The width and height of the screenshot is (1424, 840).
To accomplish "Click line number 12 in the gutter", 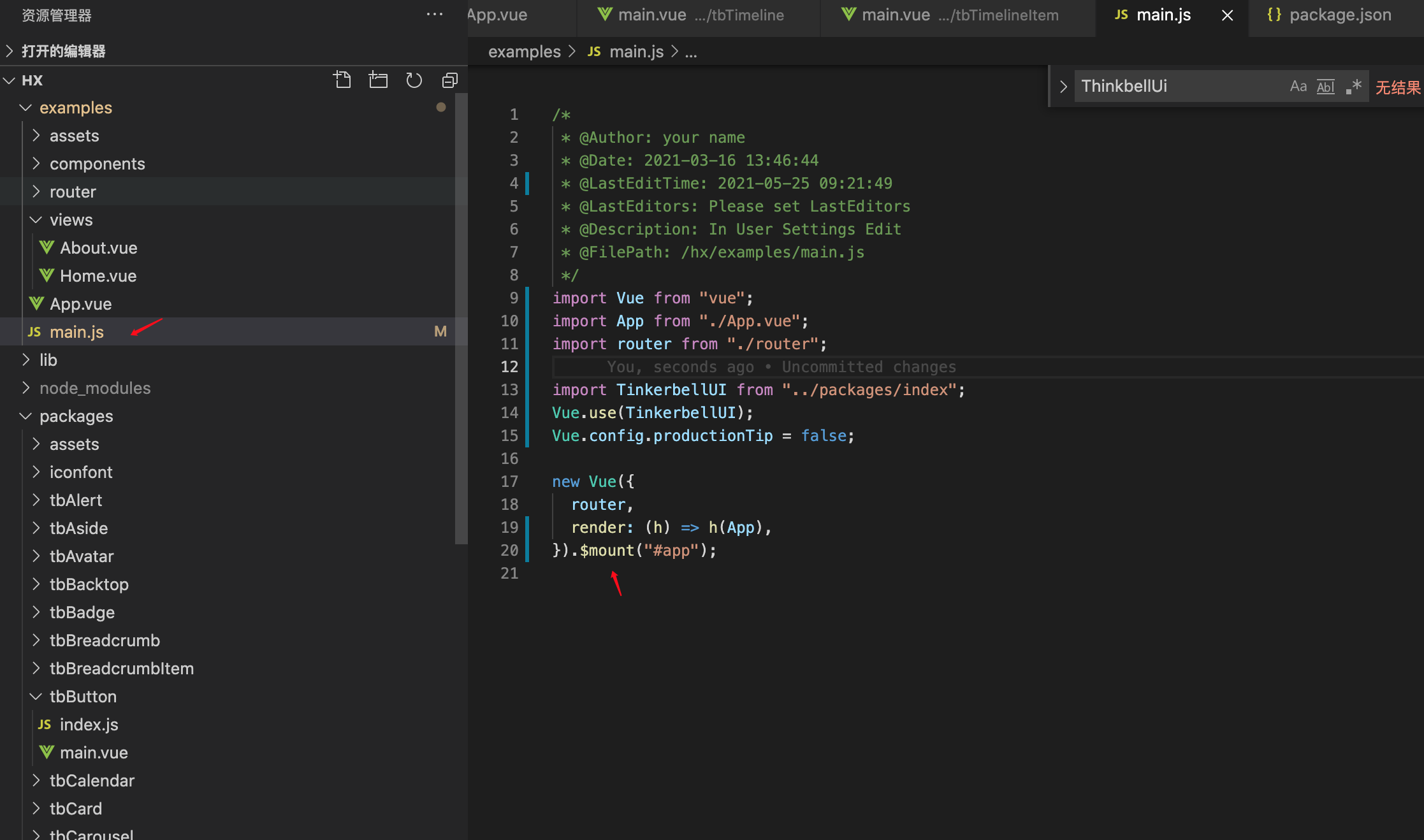I will [x=509, y=366].
